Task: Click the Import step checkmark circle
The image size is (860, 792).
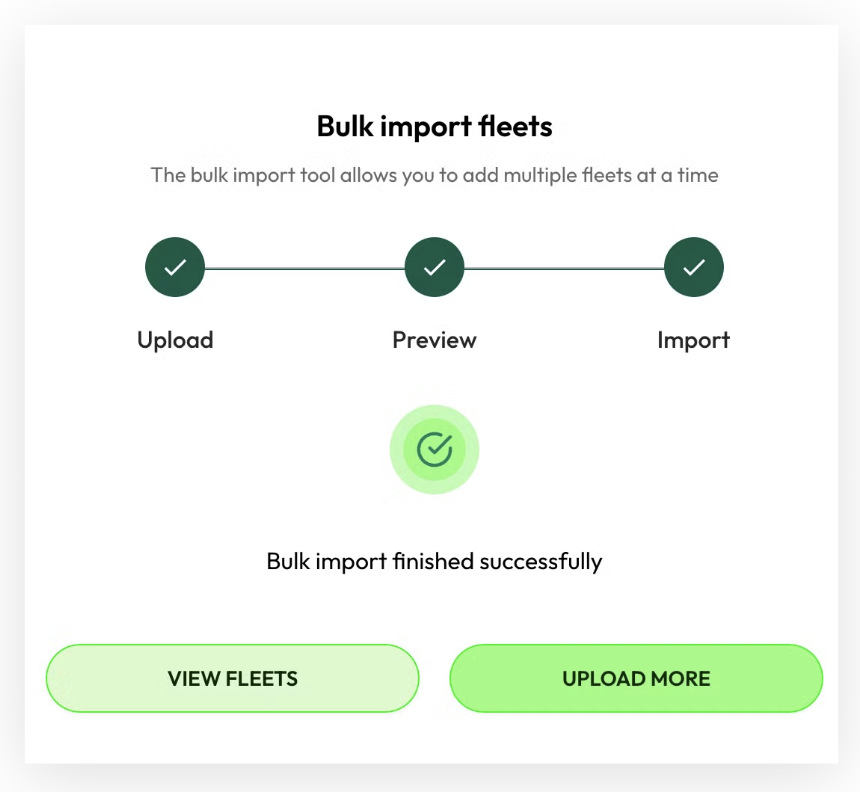Action: point(693,268)
